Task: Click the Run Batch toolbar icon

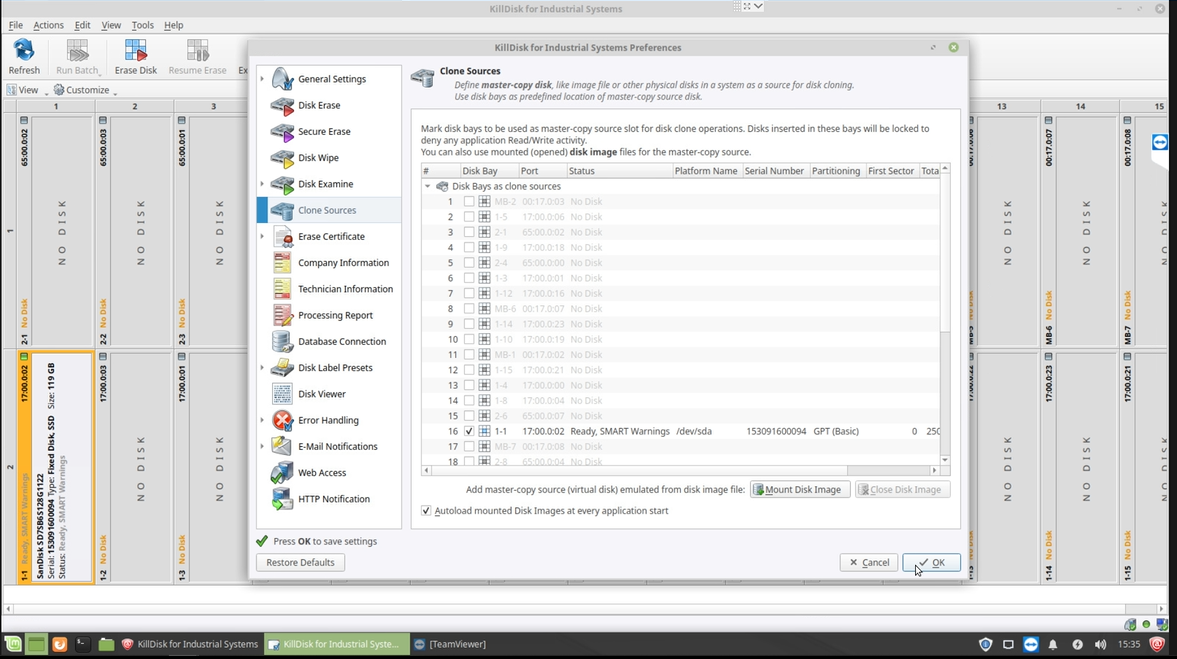Action: tap(77, 50)
